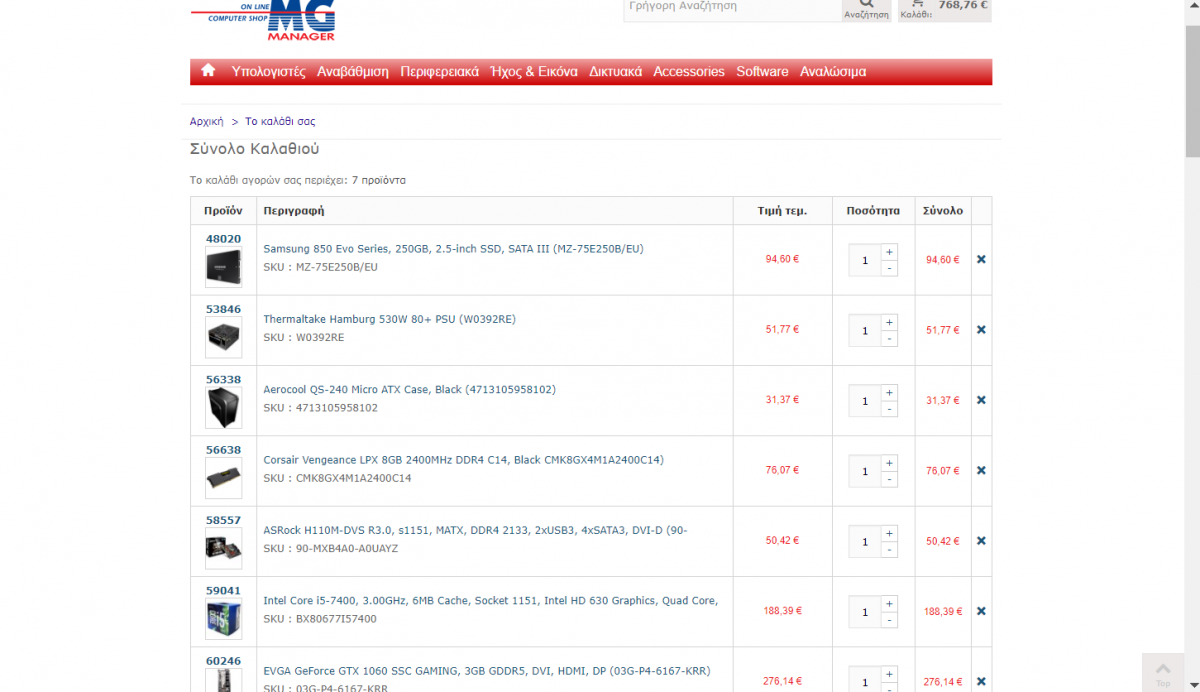1200x692 pixels.
Task: Click the Samsung SSD product thumbnail
Action: pyautogui.click(x=223, y=268)
